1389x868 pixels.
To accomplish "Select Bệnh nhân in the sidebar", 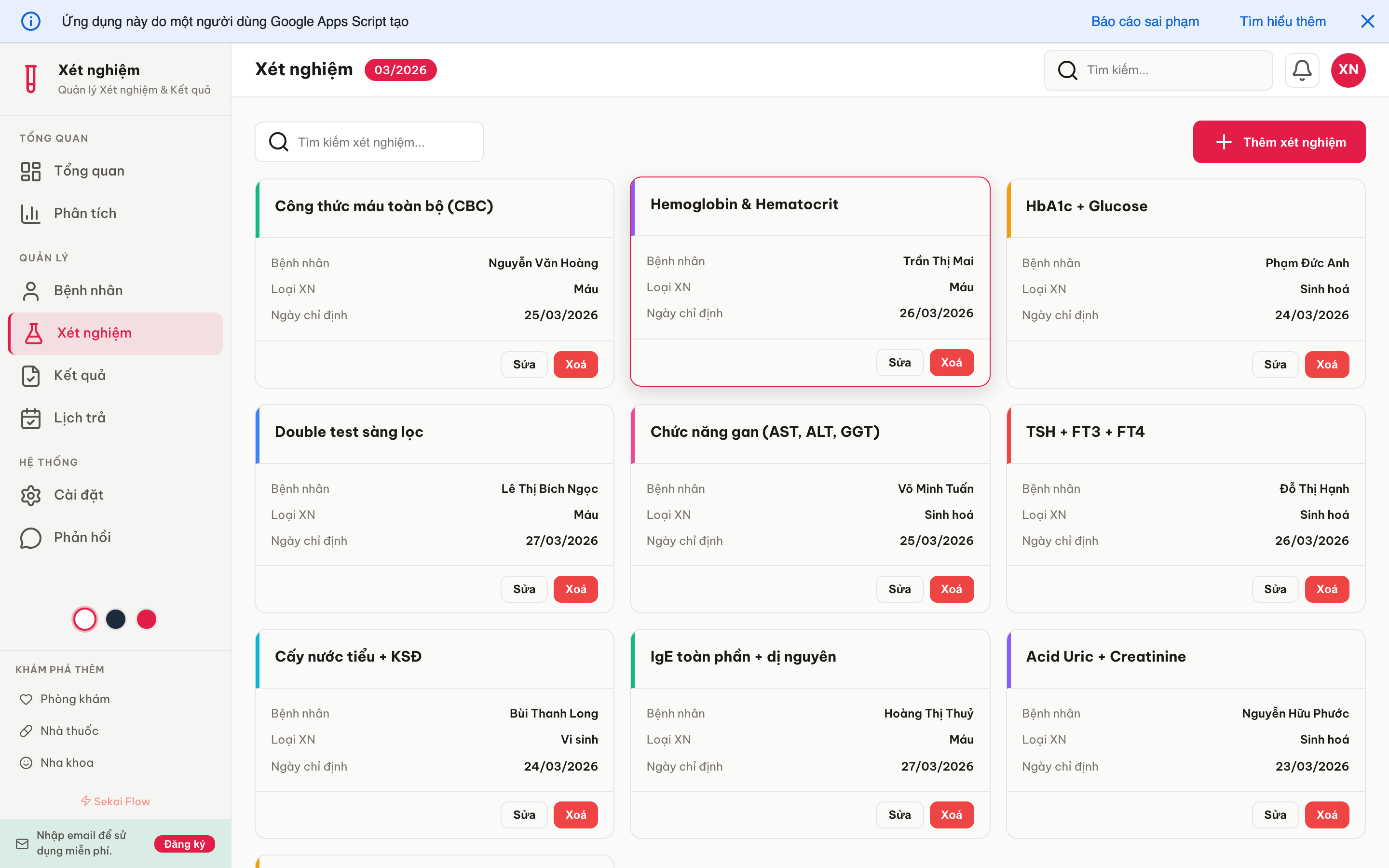I will (88, 290).
